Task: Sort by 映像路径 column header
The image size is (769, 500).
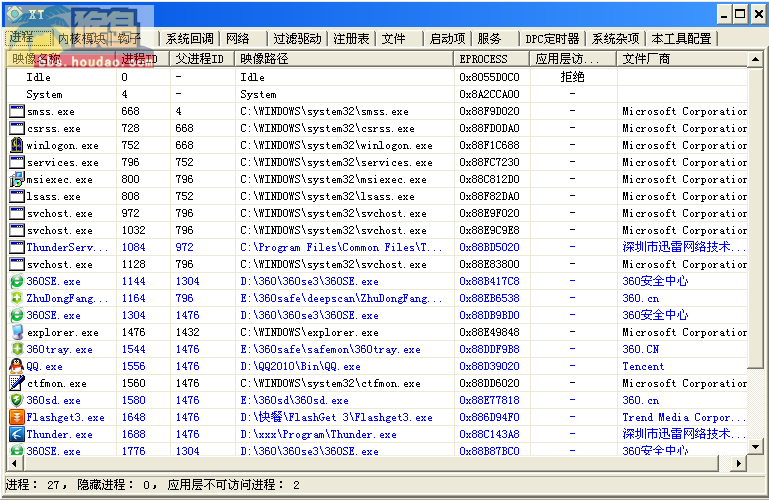Action: point(344,59)
